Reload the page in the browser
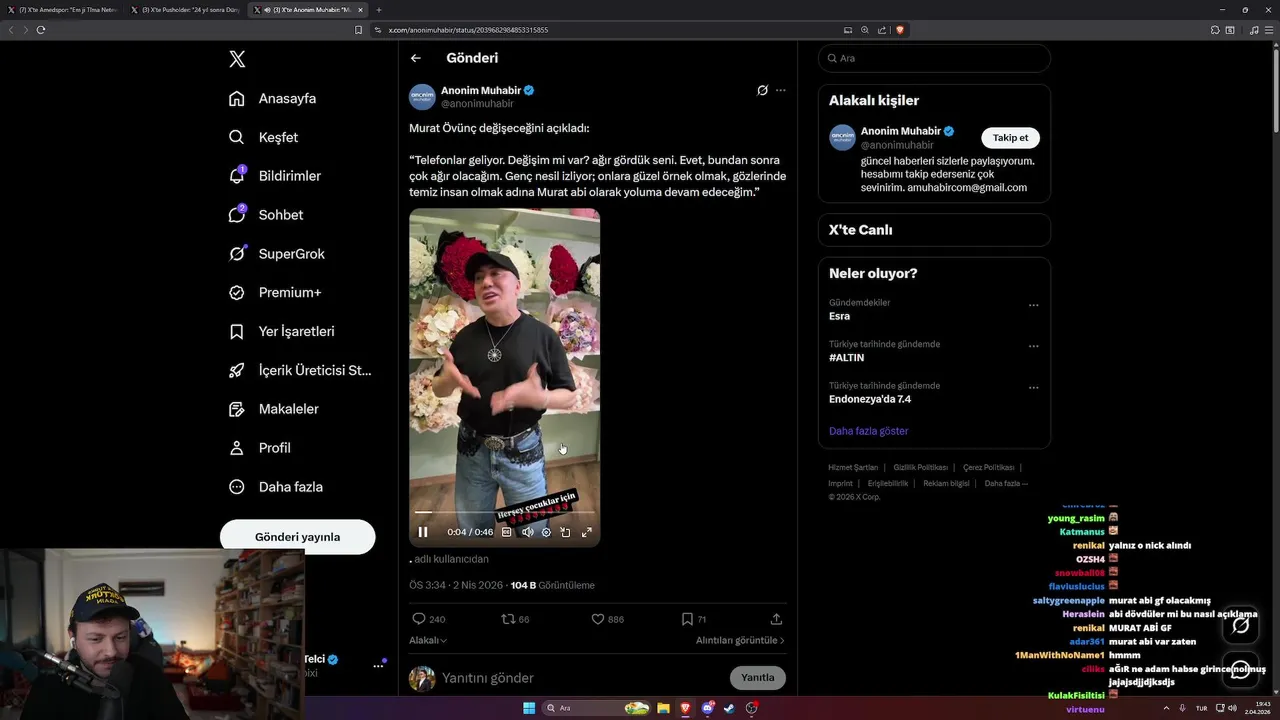This screenshot has height=720, width=1280. click(x=41, y=30)
